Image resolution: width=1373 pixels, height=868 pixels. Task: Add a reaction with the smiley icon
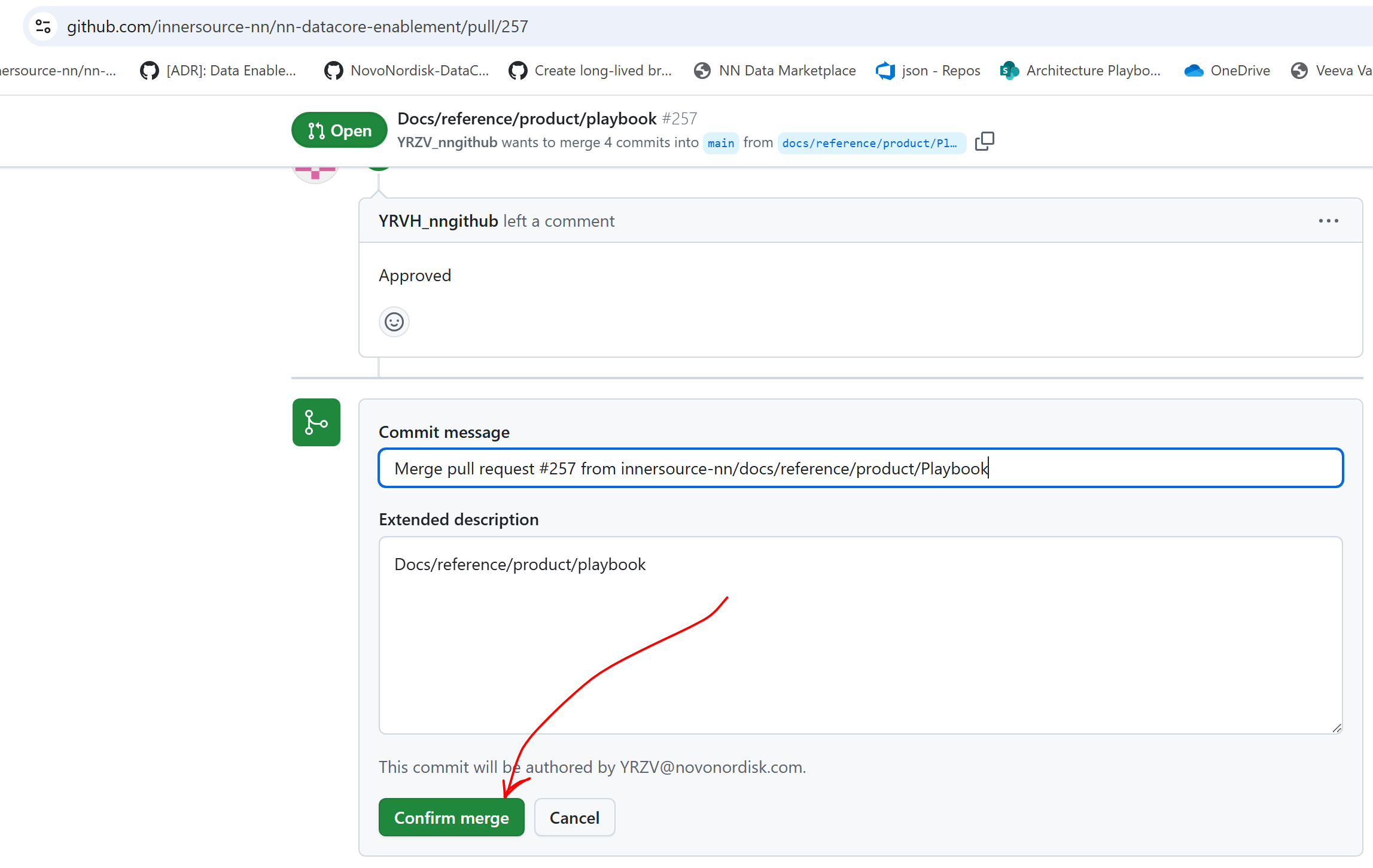pyautogui.click(x=394, y=322)
